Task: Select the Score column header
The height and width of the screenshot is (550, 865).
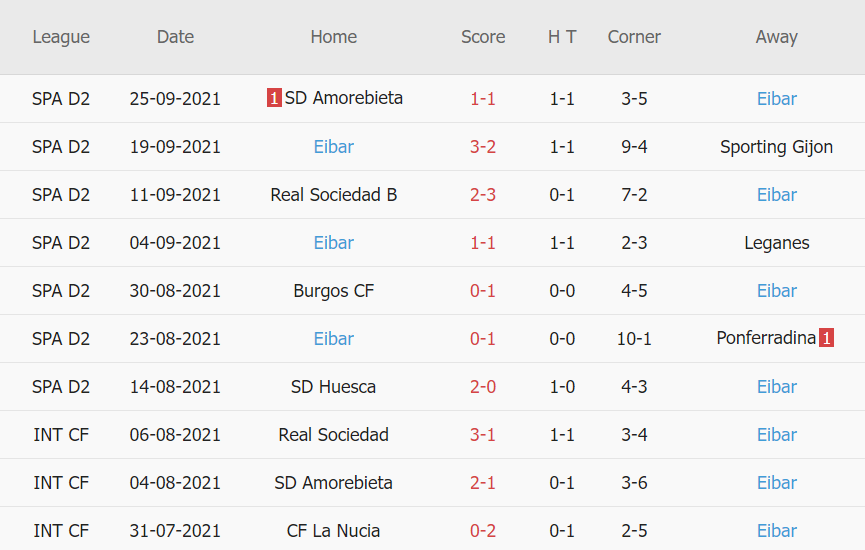Action: pyautogui.click(x=483, y=37)
